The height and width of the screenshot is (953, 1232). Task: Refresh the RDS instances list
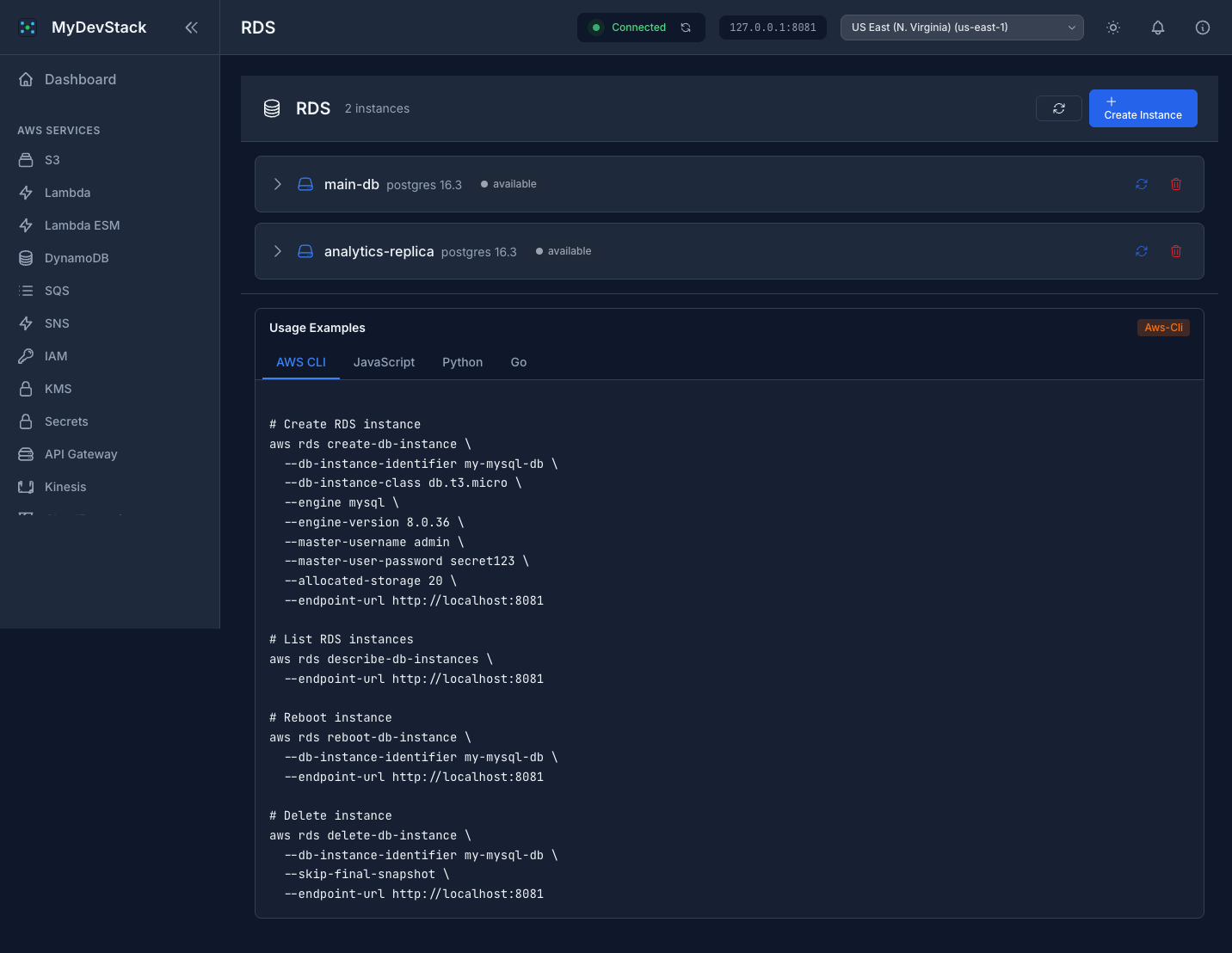[x=1059, y=108]
